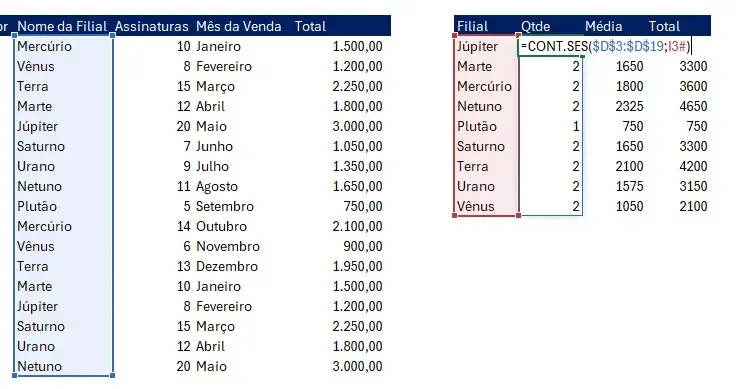
Task: Select the Assinaturas column header
Action: point(152,26)
